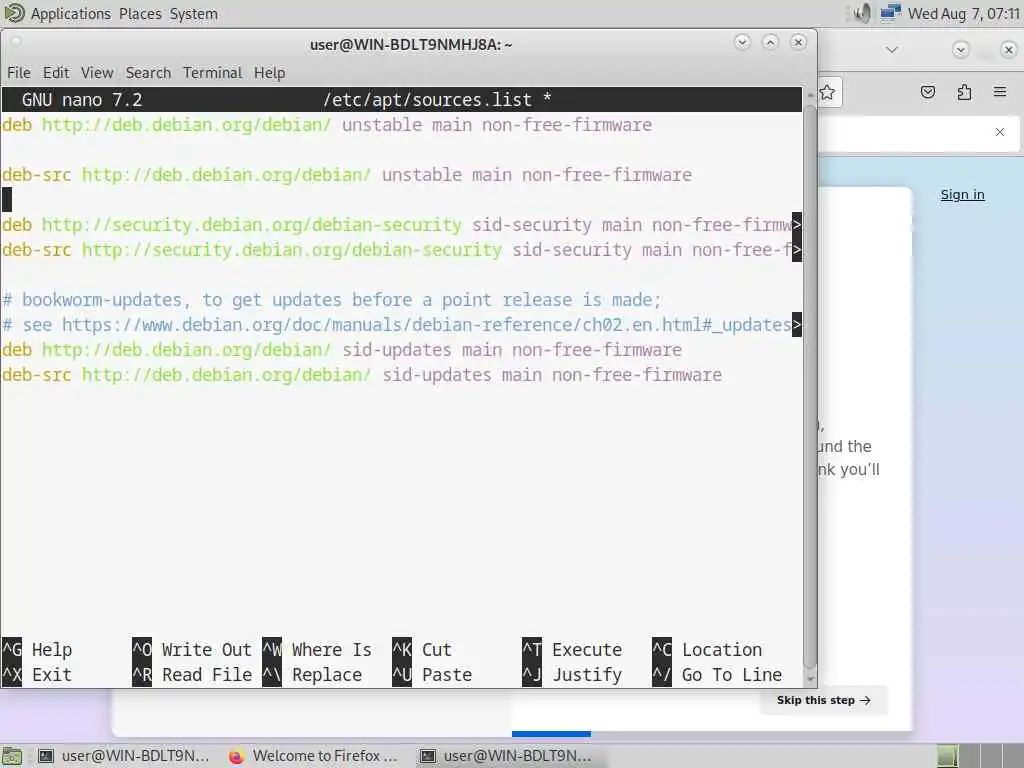Switch to Welcome to Firefox taskbar entry
1024x768 pixels.
coord(314,756)
